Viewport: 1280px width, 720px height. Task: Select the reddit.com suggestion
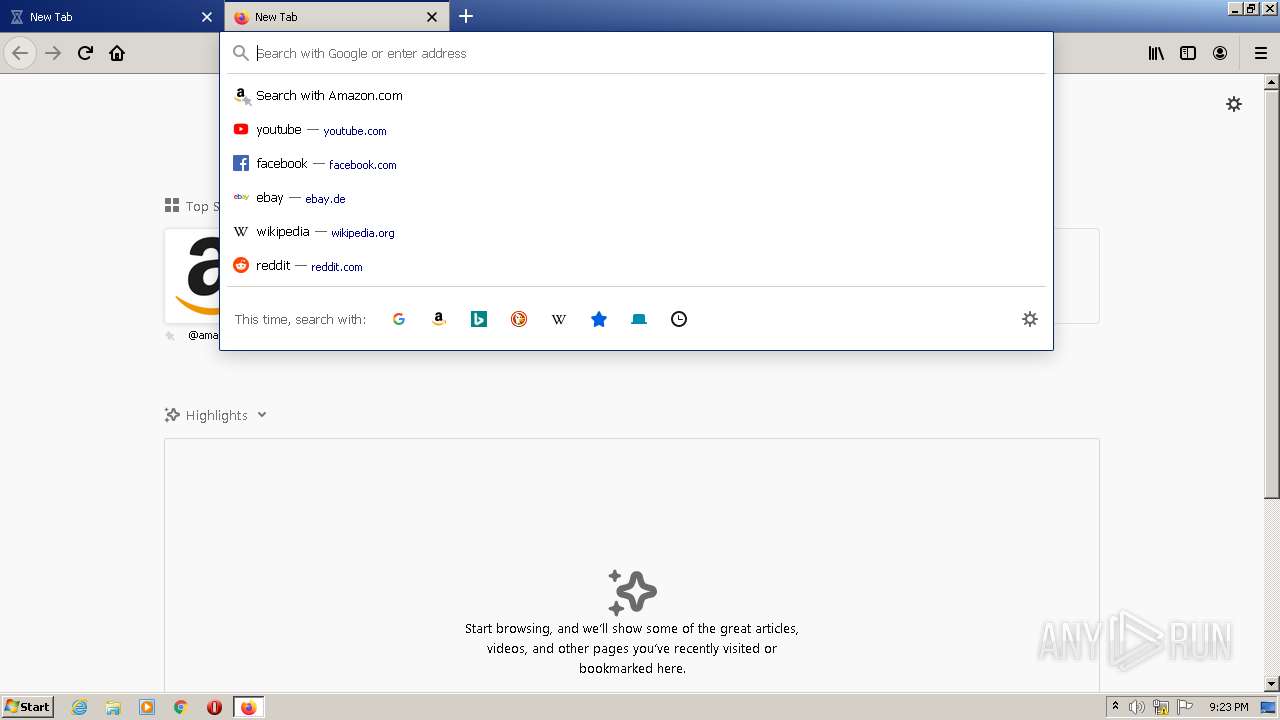637,266
